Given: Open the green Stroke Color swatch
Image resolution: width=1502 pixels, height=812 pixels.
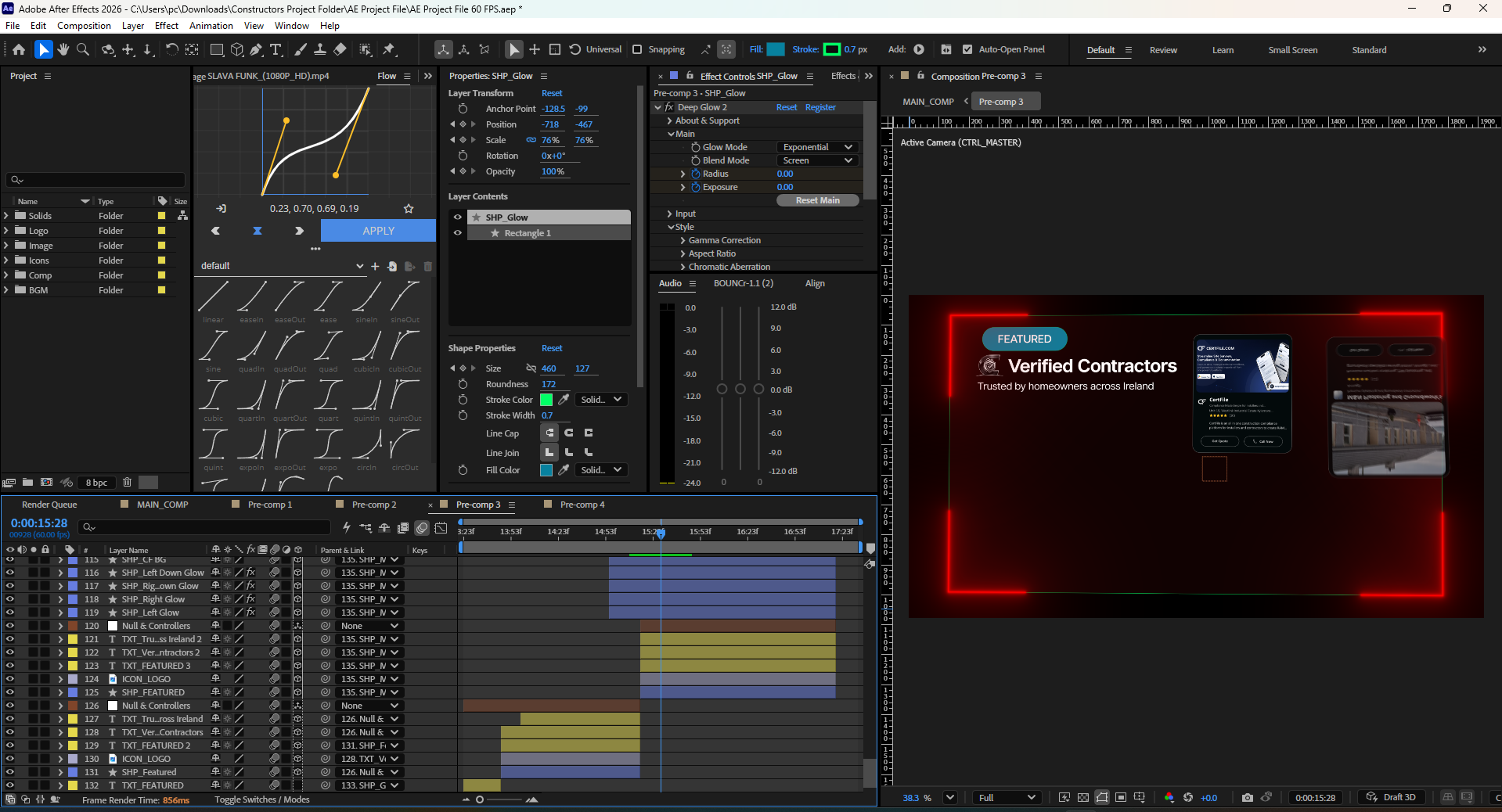Looking at the screenshot, I should coord(546,400).
